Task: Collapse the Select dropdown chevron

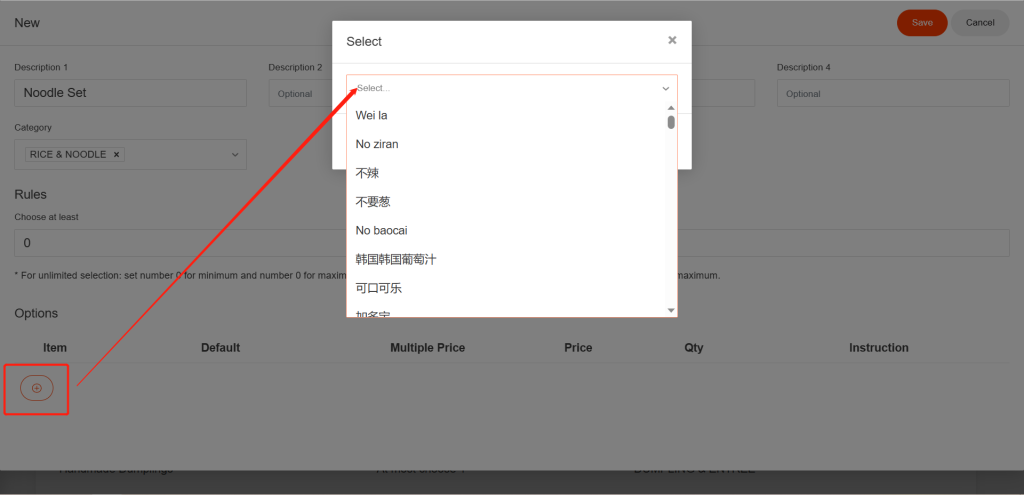Action: tap(665, 88)
